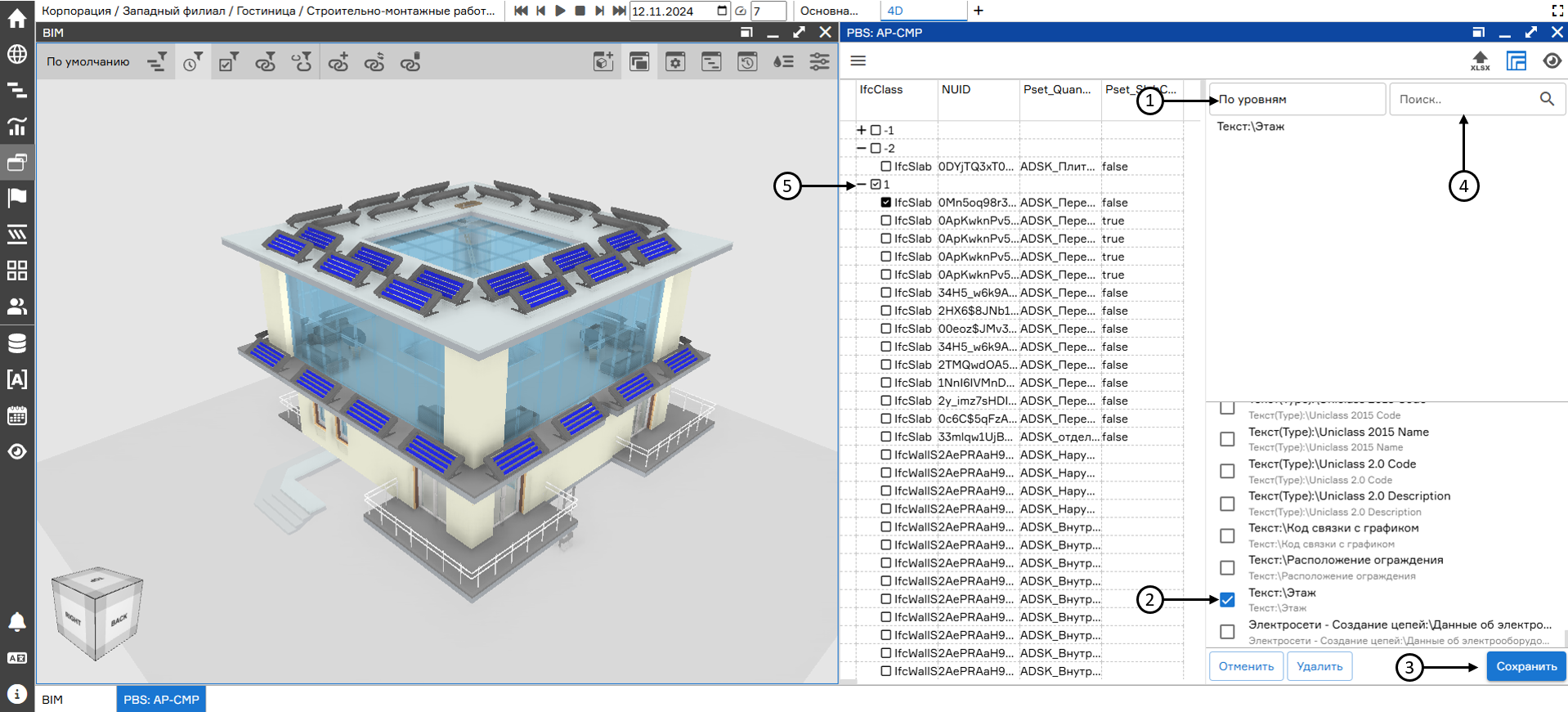Click the По уровням name field
Image resolution: width=1568 pixels, height=712 pixels.
(x=1297, y=99)
